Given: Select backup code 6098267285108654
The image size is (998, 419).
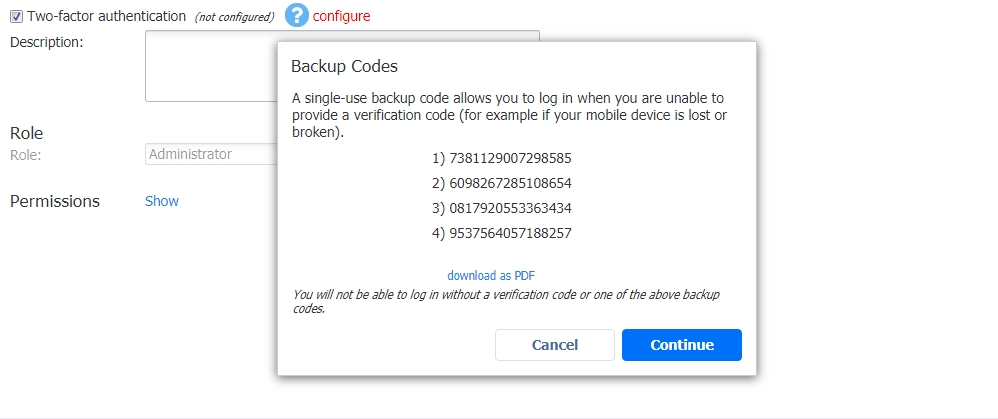Looking at the screenshot, I should tap(510, 183).
